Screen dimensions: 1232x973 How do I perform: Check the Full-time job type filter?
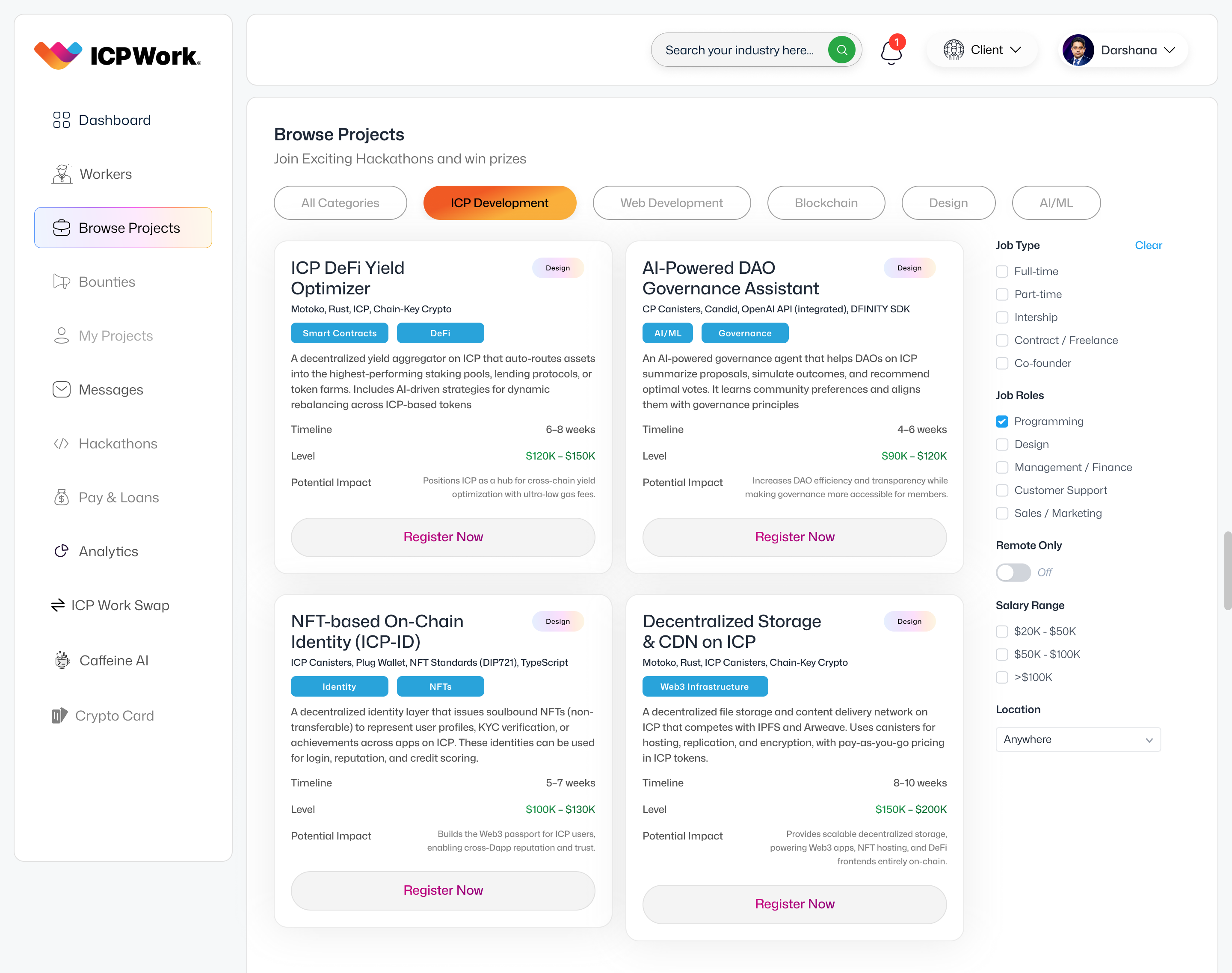[1002, 272]
